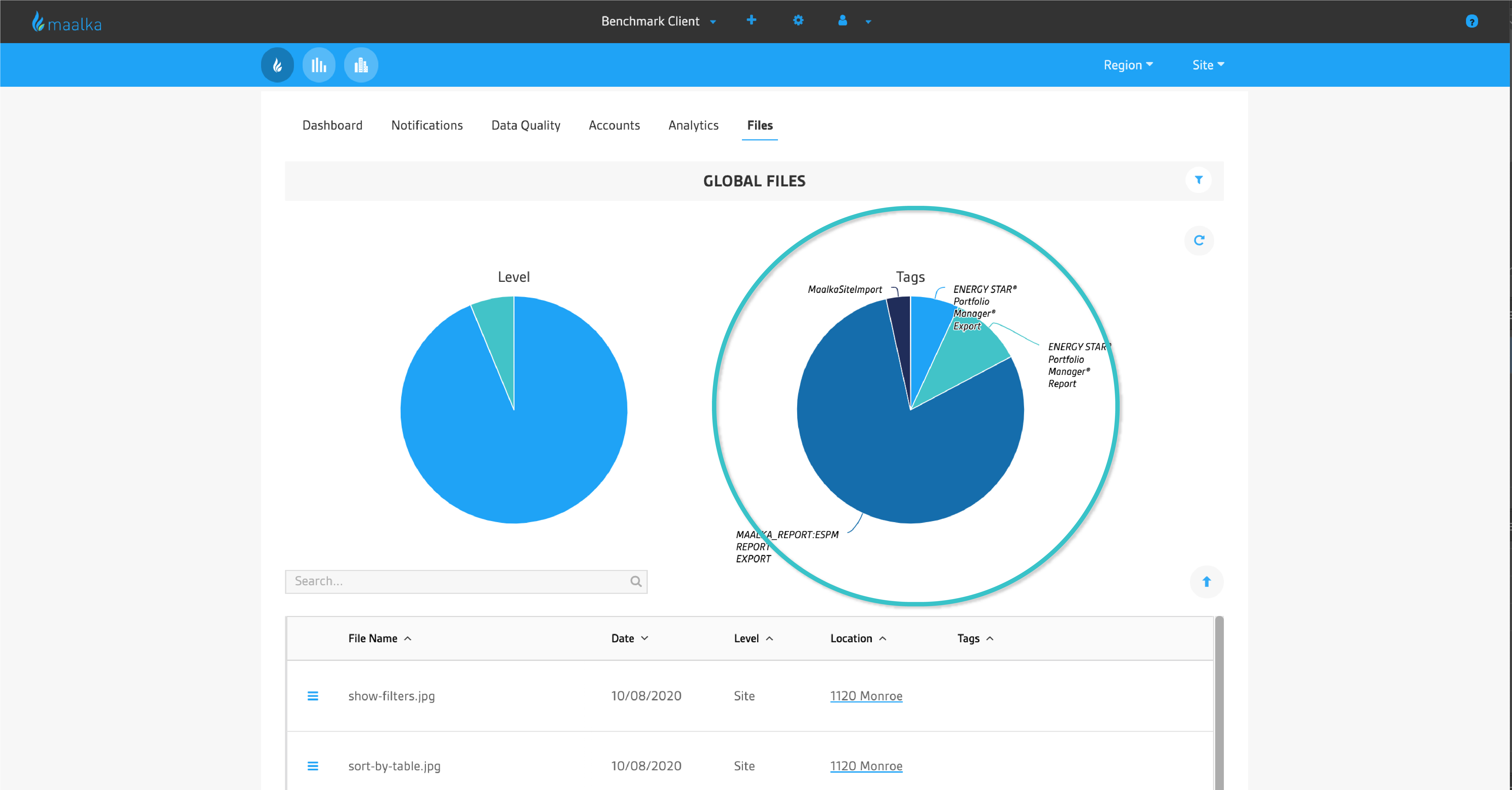The image size is (1512, 790).
Task: Open the user profile icon
Action: pyautogui.click(x=843, y=21)
